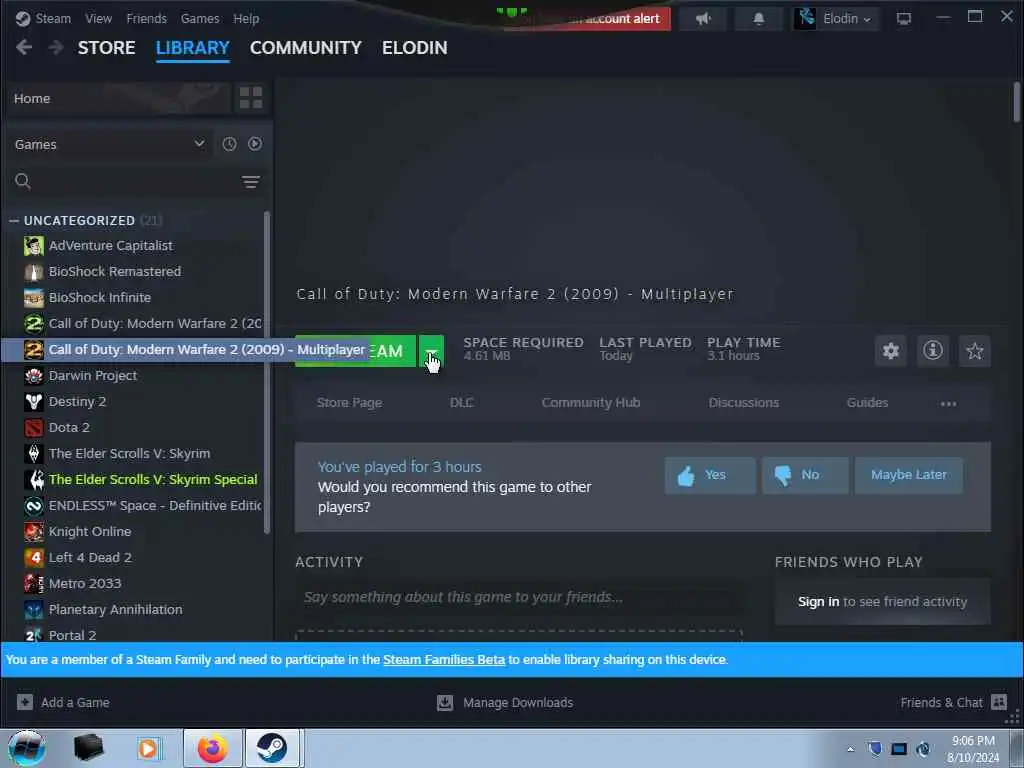Click Sign in for friend activity
This screenshot has height=768, width=1024.
818,601
